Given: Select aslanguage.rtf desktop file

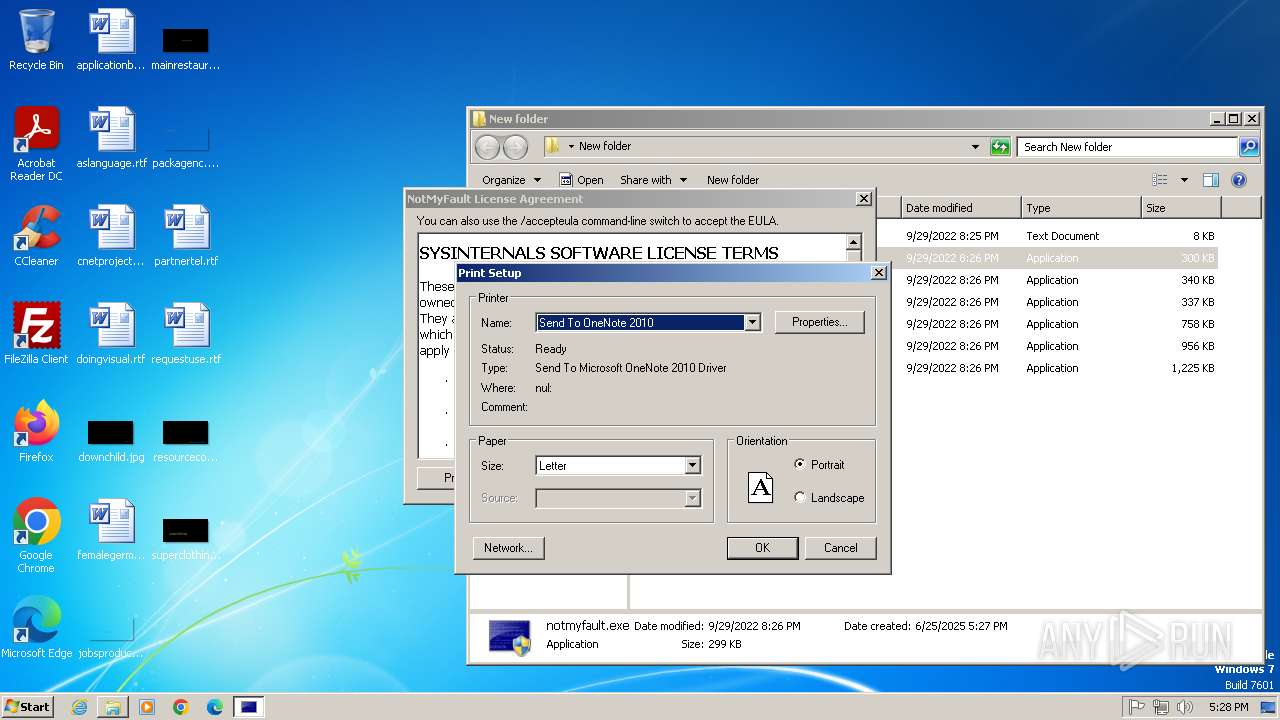Looking at the screenshot, I should 111,138.
